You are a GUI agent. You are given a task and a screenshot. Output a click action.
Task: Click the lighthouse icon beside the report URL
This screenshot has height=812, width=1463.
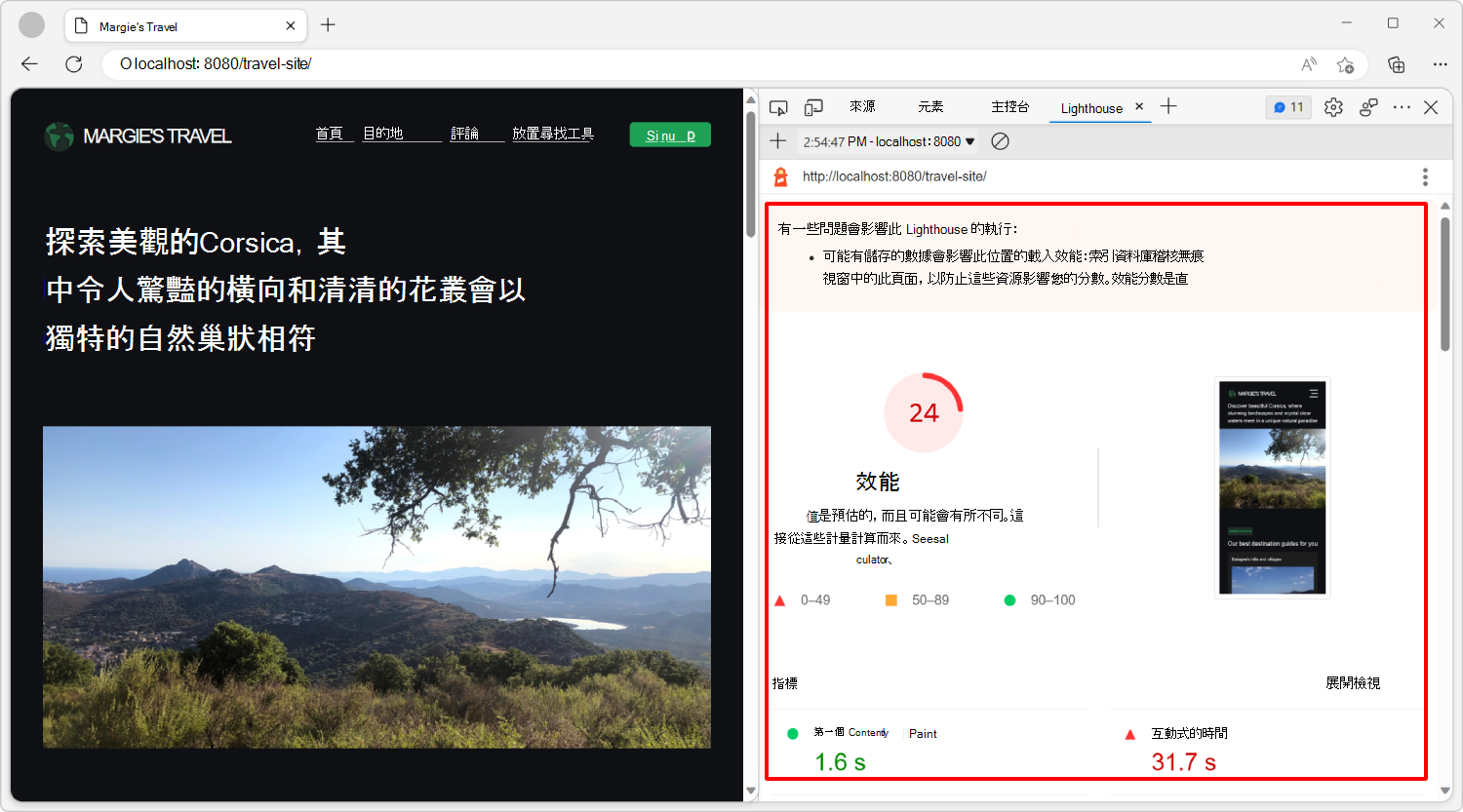[x=778, y=176]
